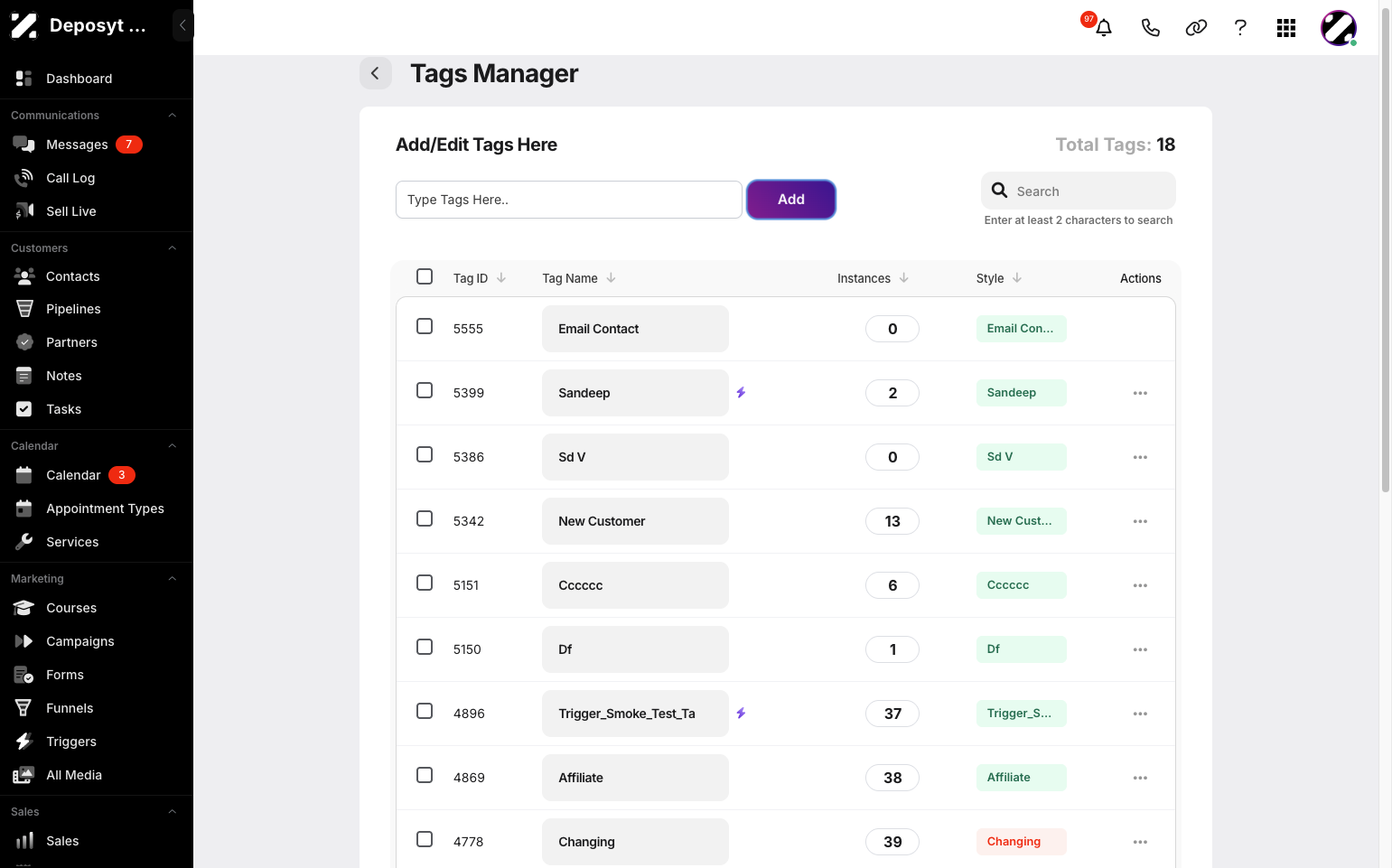Click the bolt icon beside Trigger_Smoke_Test_Ta
The width and height of the screenshot is (1392, 868).
pos(741,714)
